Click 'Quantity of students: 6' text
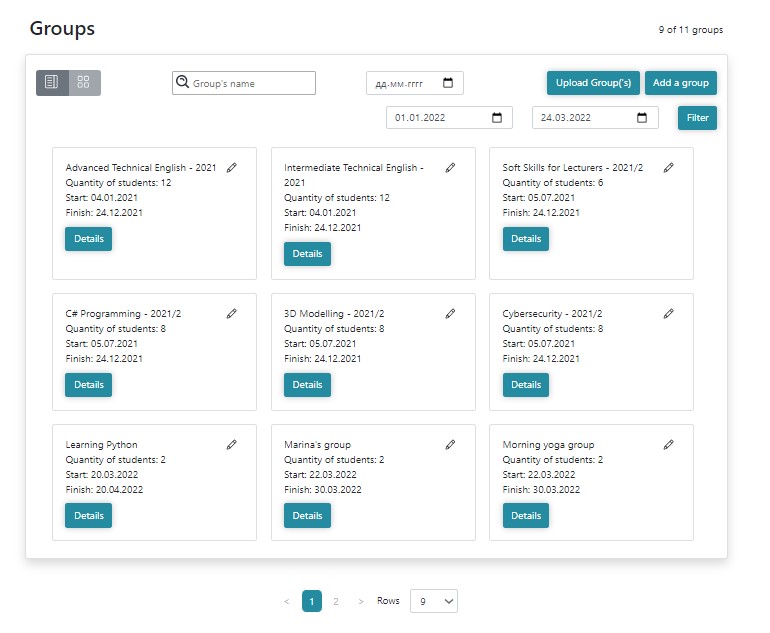This screenshot has width=770, height=633. coord(553,183)
